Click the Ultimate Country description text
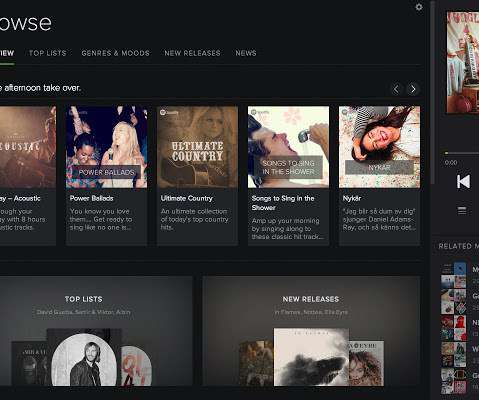479x400 pixels. point(195,219)
